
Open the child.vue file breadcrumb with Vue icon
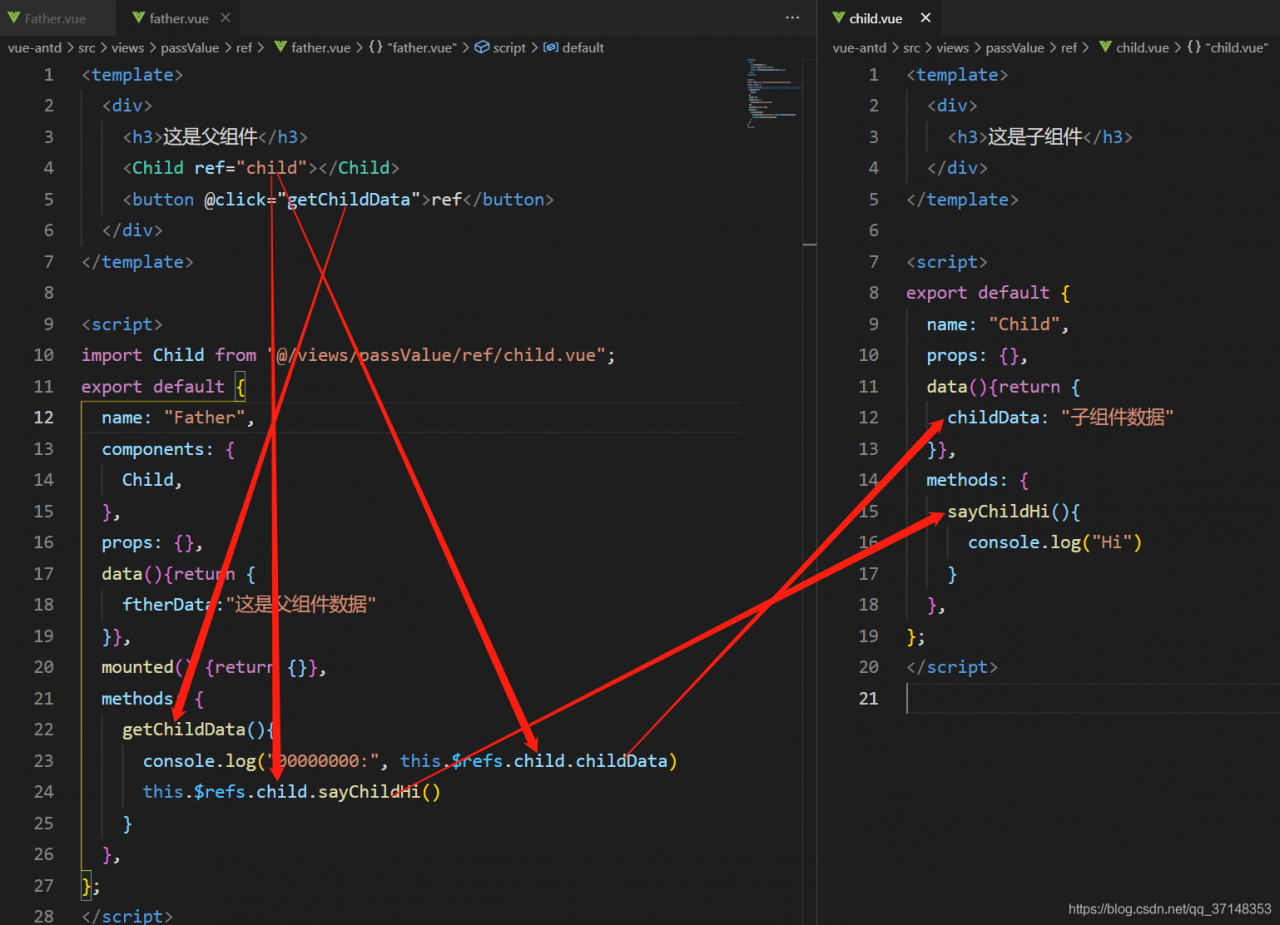(1134, 47)
